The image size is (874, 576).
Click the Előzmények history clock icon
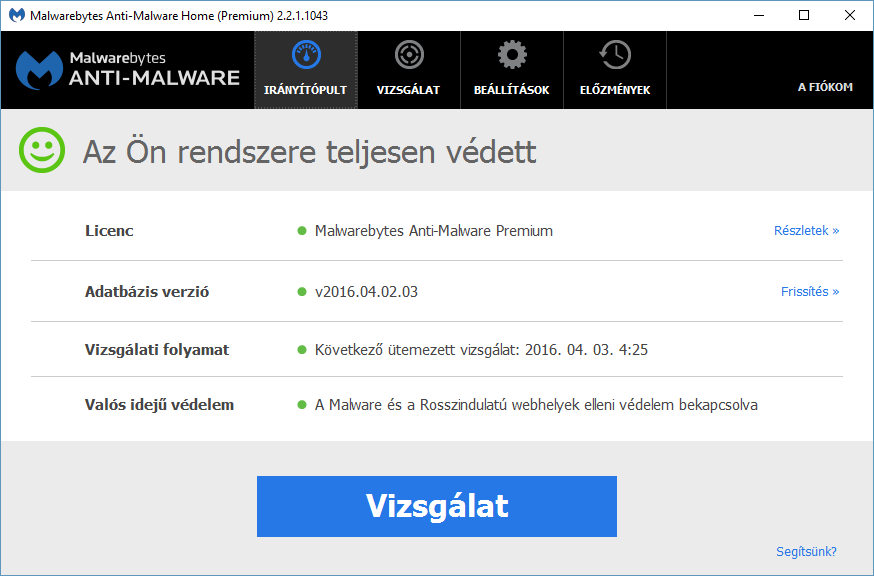pyautogui.click(x=615, y=55)
